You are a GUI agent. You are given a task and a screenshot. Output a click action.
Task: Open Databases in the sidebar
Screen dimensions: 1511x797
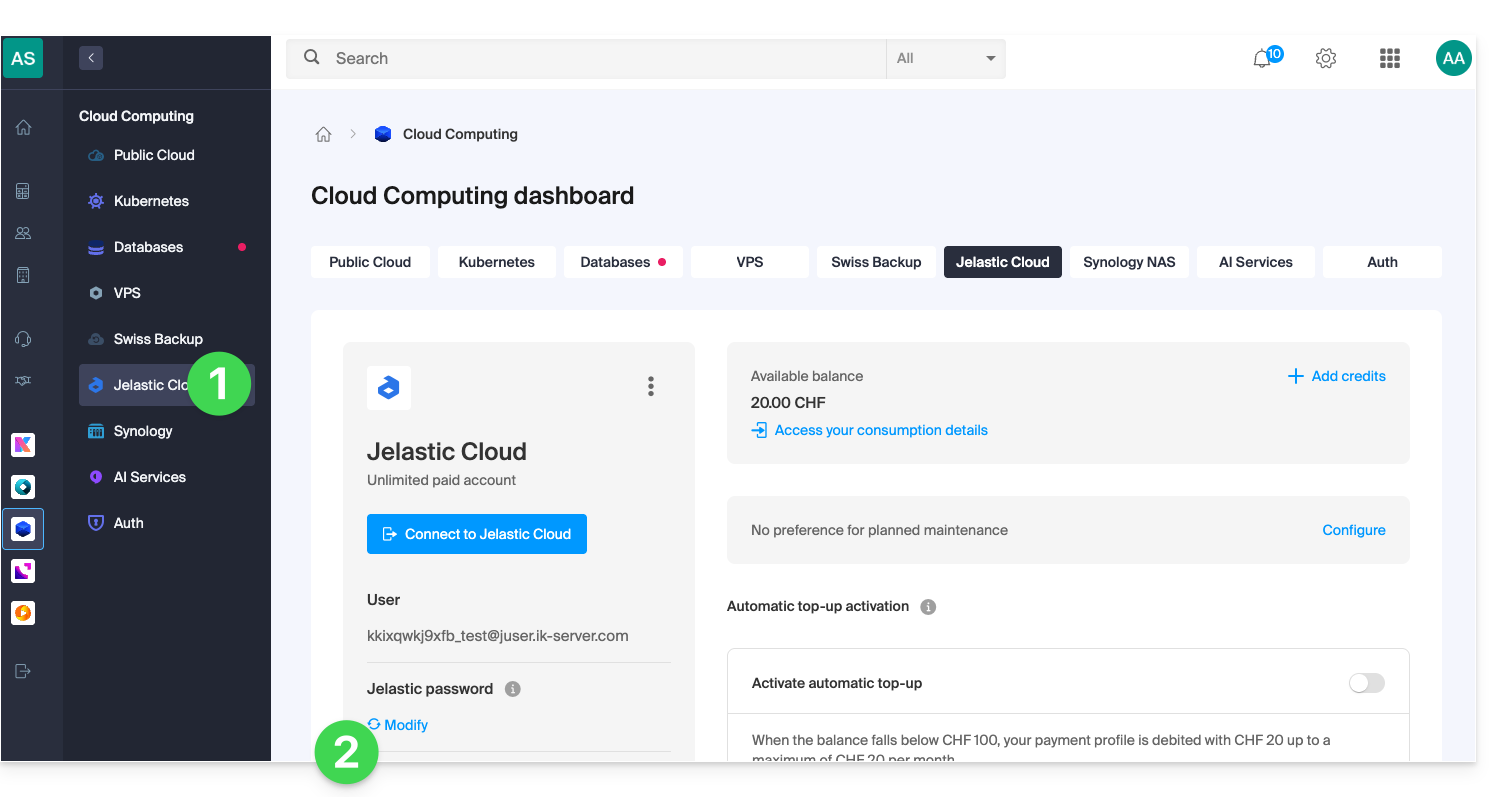(166, 247)
